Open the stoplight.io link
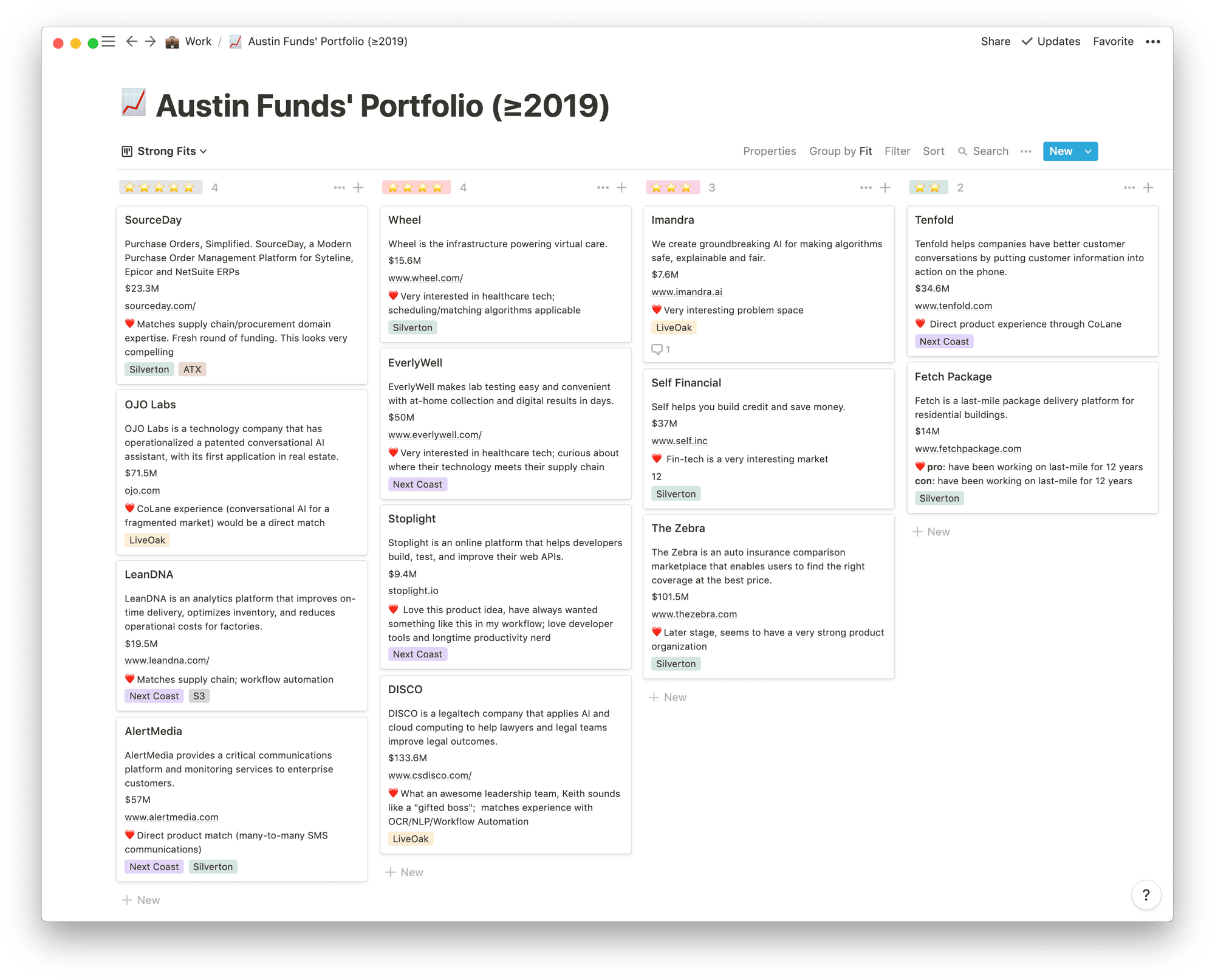The image size is (1215, 980). coord(413,591)
